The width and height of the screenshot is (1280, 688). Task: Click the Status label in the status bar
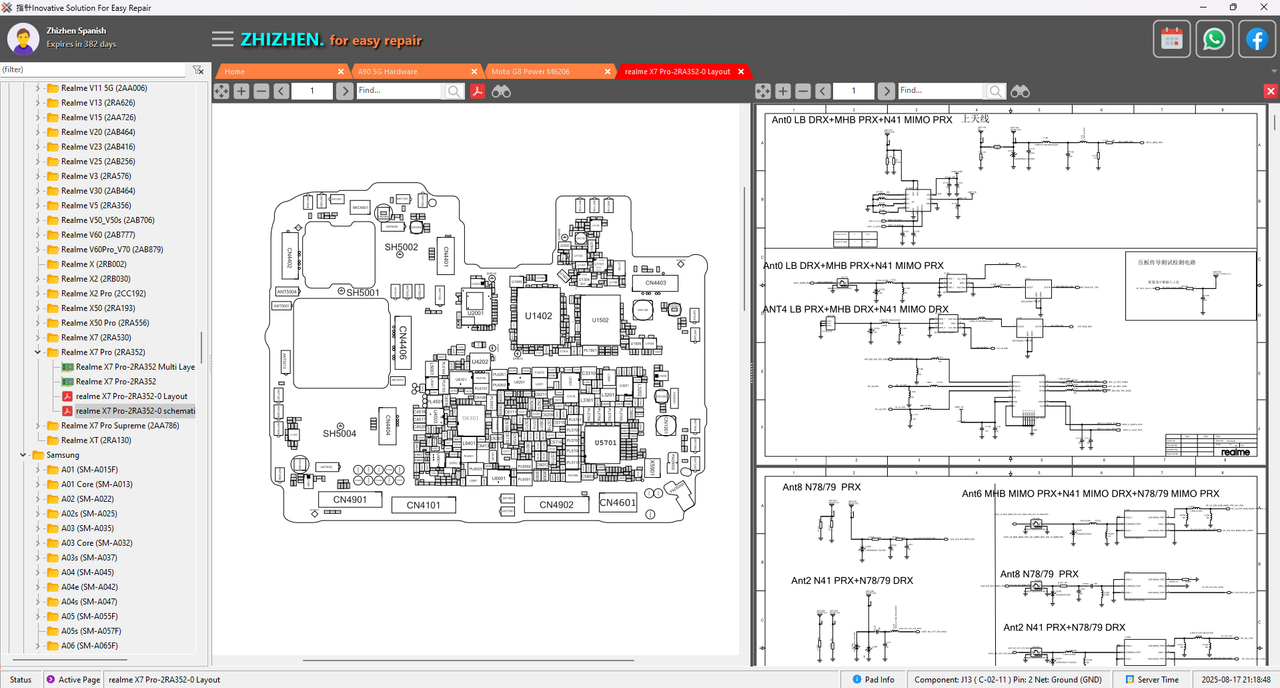point(20,680)
